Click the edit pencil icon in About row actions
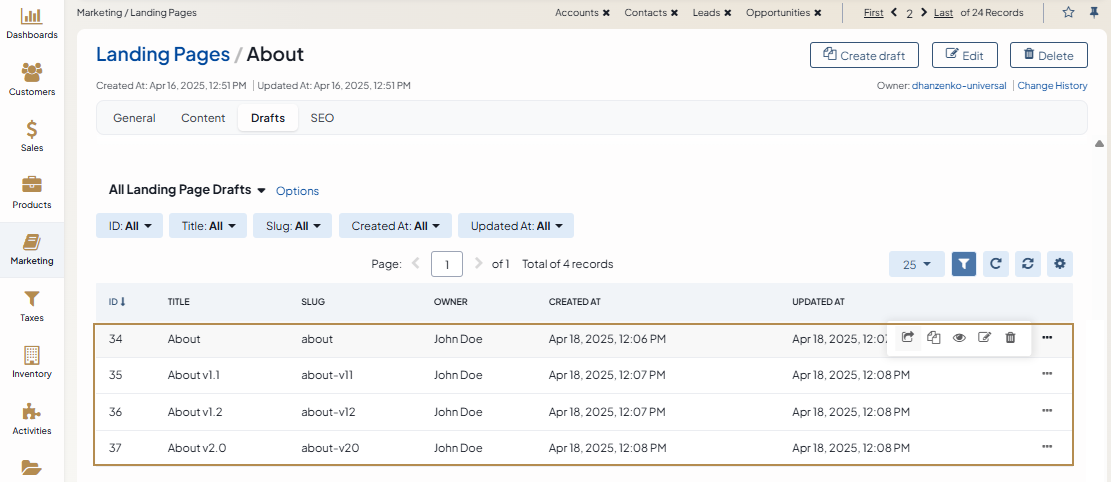 [x=984, y=338]
